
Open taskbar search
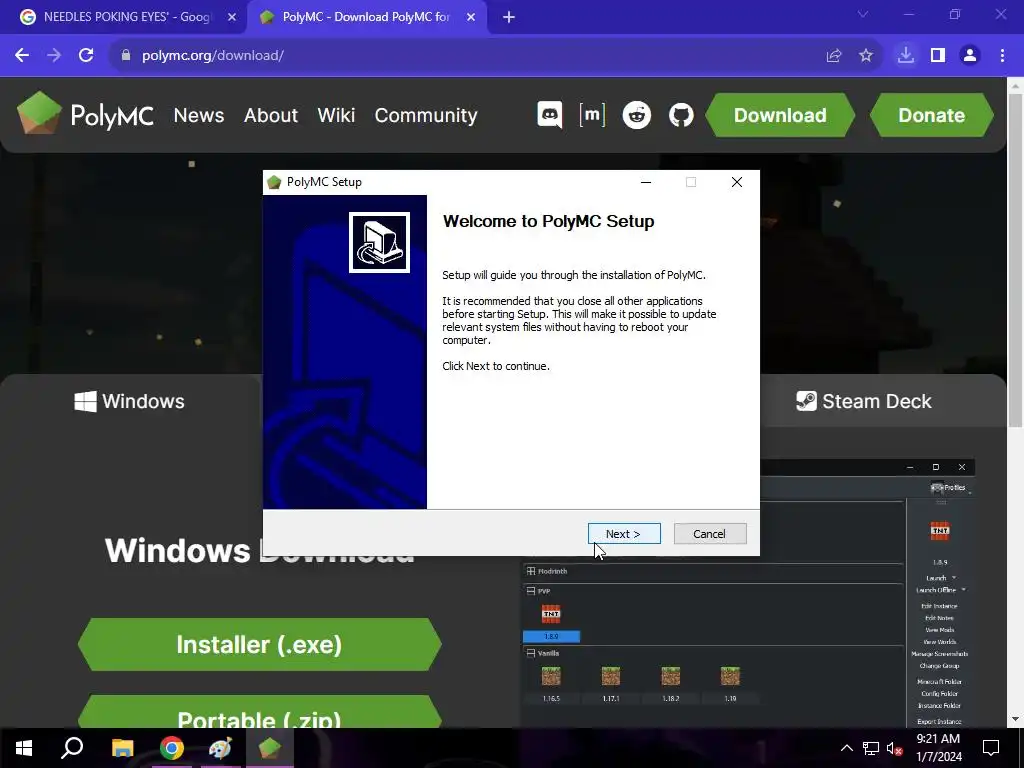(72, 748)
